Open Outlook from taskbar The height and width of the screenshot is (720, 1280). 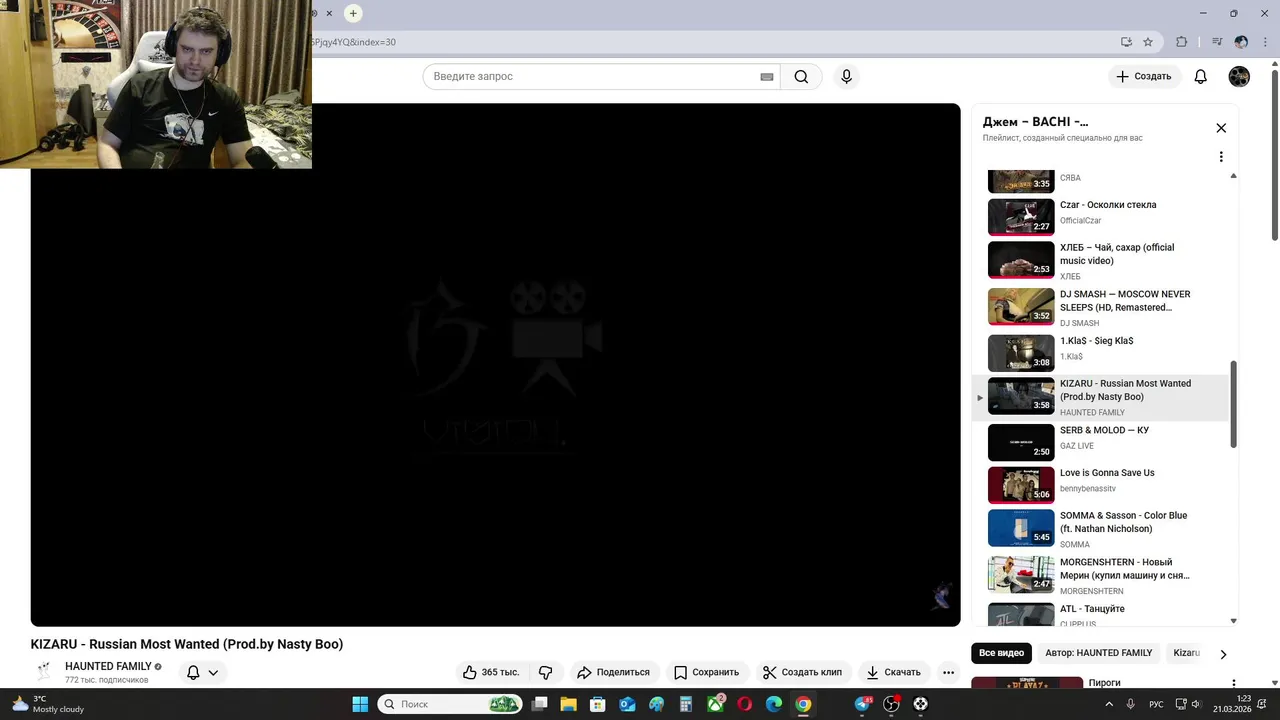click(x=627, y=704)
